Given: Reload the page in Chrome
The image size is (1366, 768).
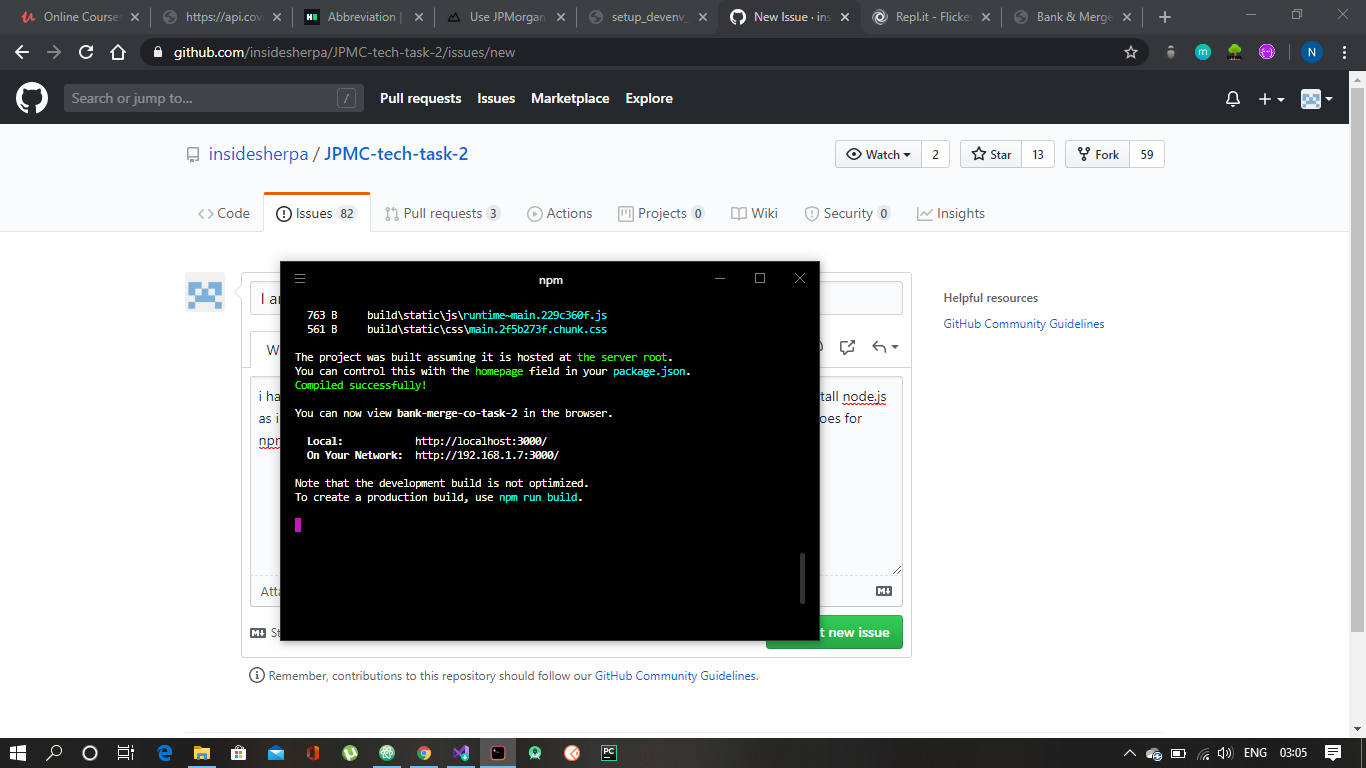Looking at the screenshot, I should tap(86, 52).
